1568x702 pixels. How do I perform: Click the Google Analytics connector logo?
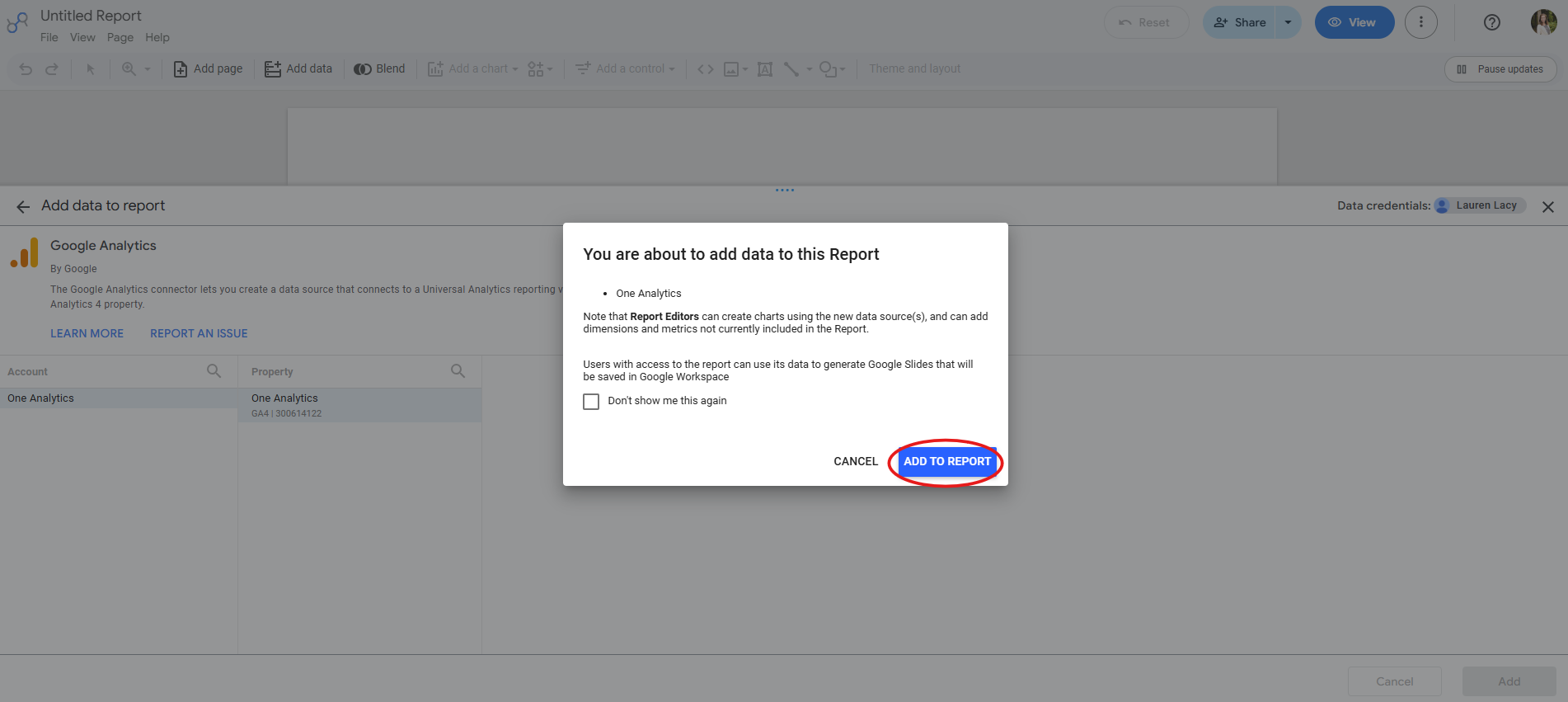pyautogui.click(x=25, y=252)
